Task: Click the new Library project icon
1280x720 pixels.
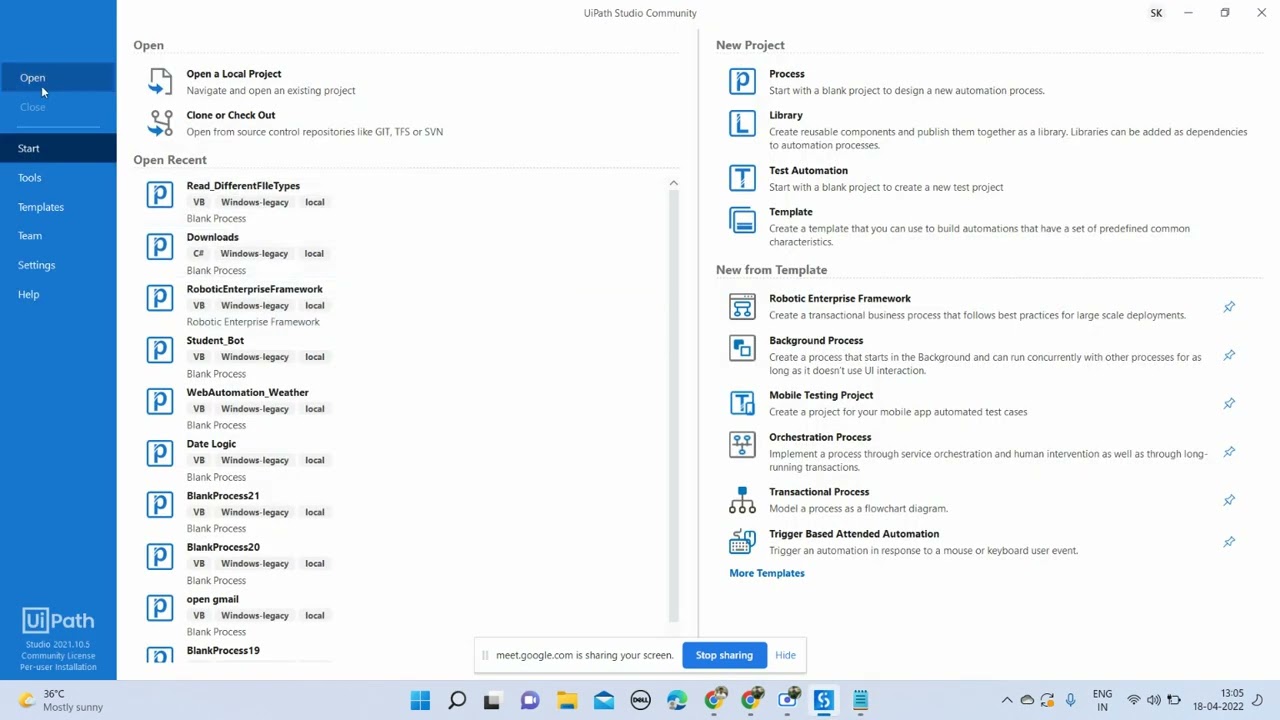Action: 742,123
